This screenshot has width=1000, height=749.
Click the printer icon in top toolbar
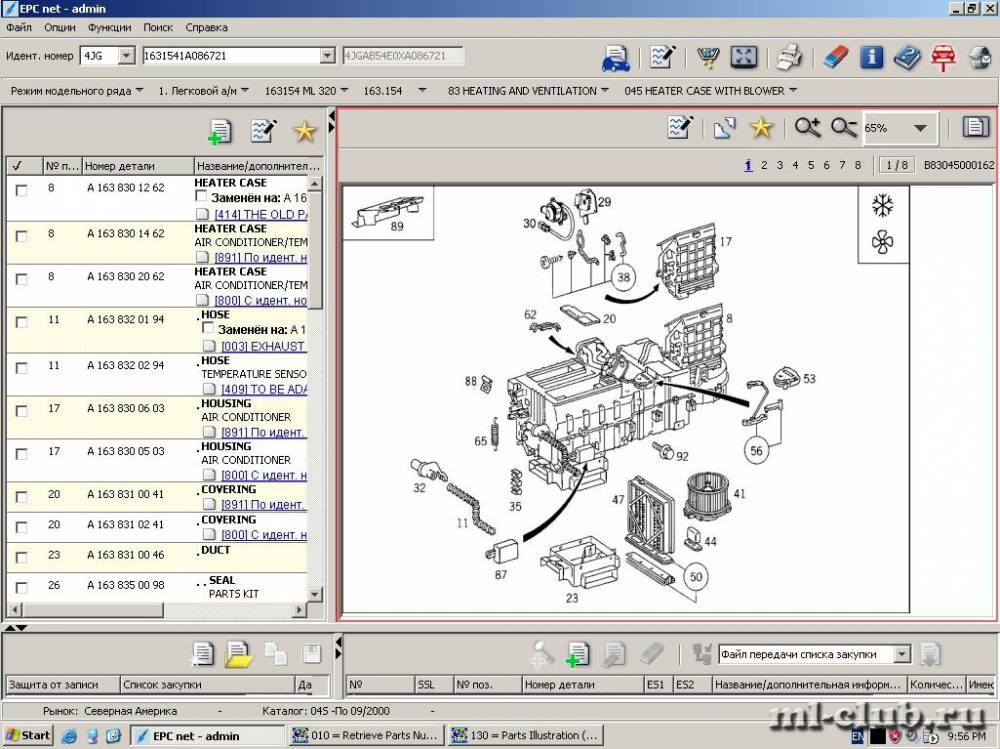pyautogui.click(x=790, y=57)
